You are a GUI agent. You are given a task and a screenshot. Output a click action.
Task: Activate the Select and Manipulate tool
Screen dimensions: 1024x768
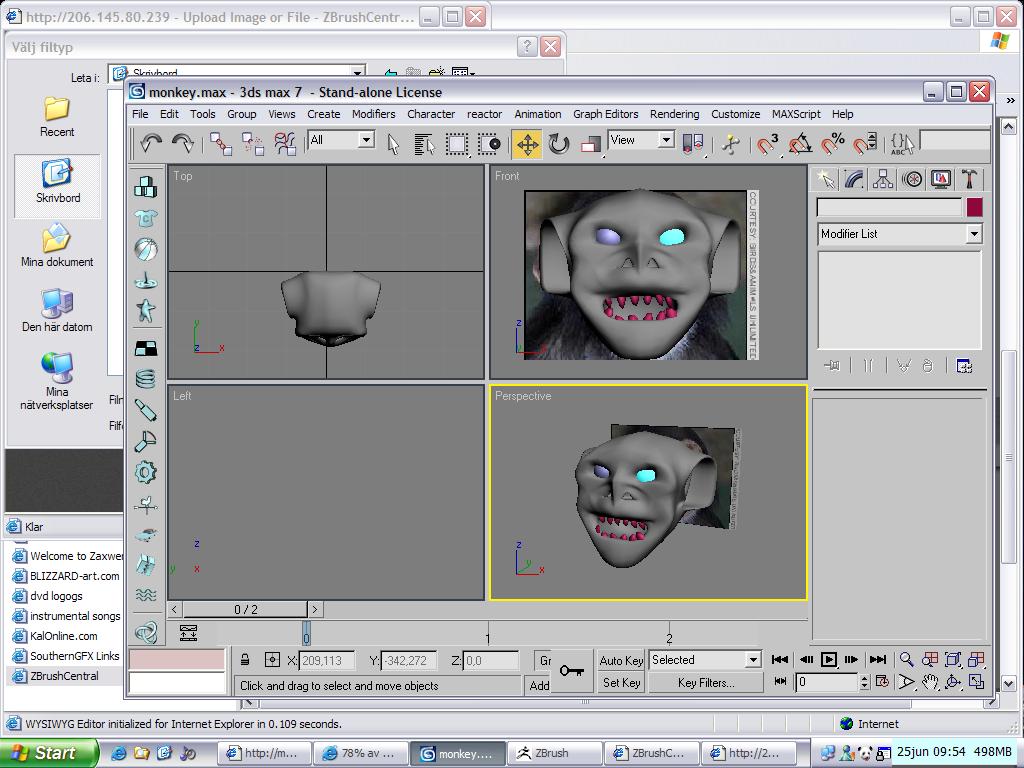point(731,144)
